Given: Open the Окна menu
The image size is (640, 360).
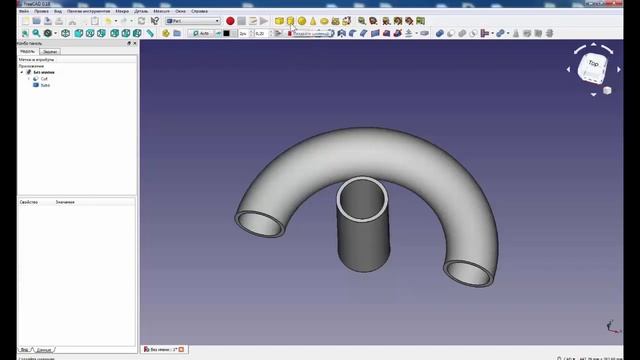Looking at the screenshot, I should tap(180, 11).
